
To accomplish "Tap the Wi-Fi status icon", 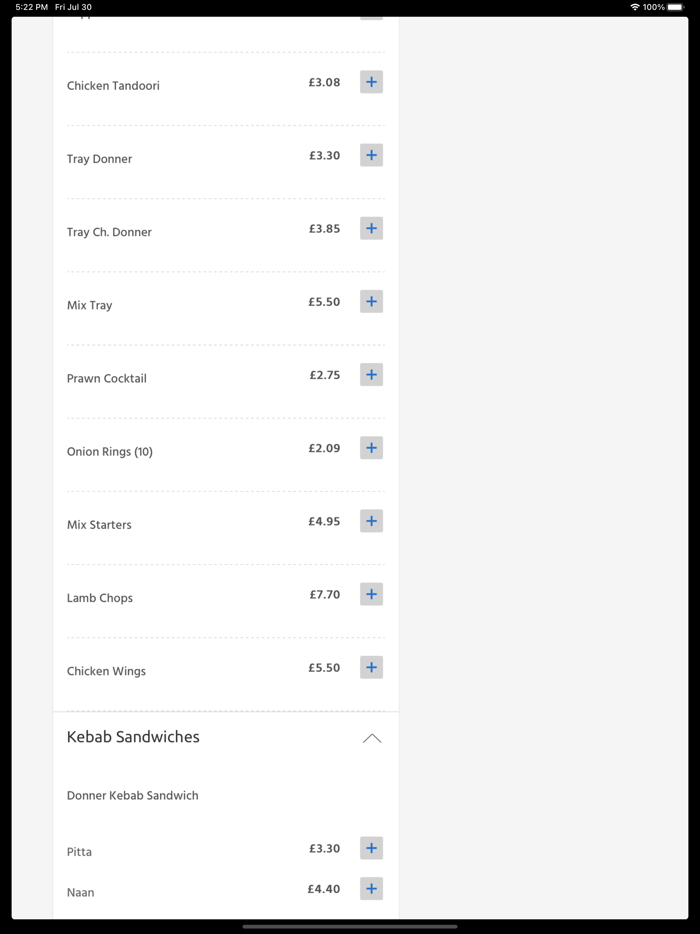I will click(635, 7).
